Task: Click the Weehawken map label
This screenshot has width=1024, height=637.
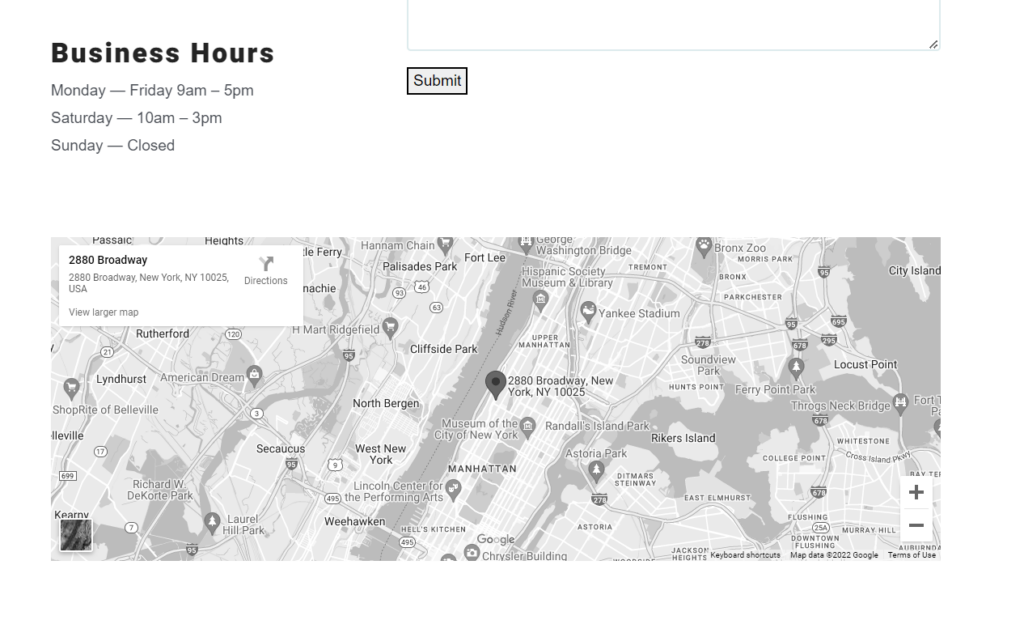Action: click(355, 521)
